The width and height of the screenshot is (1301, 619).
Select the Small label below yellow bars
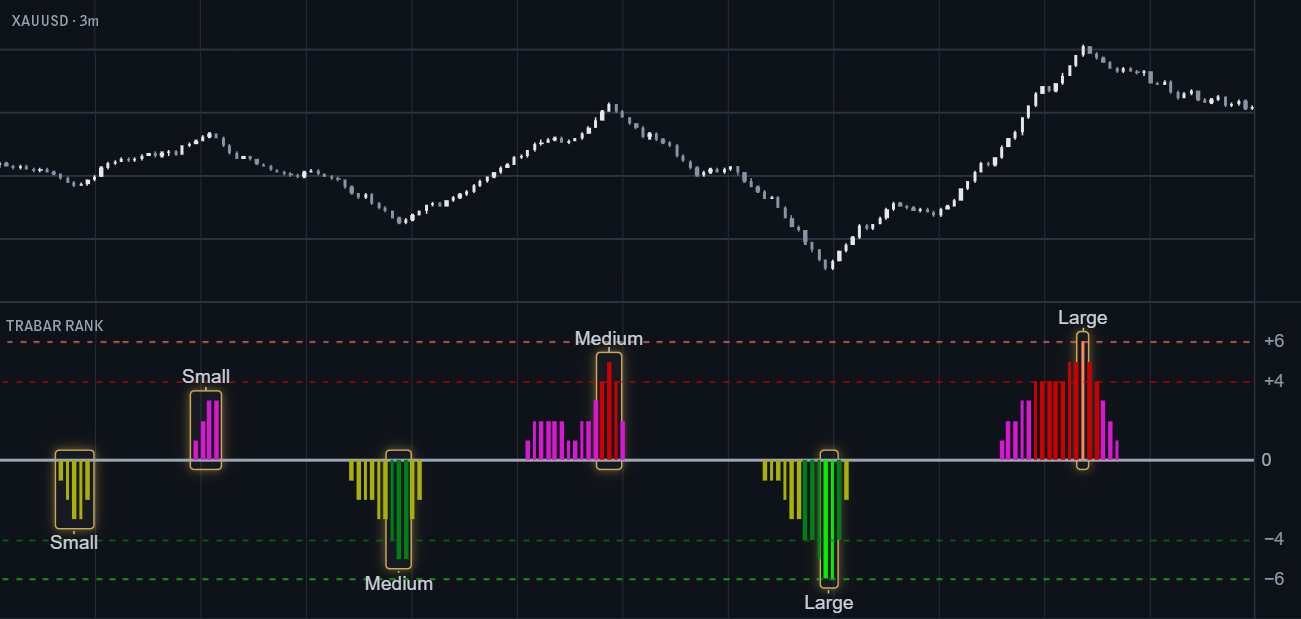click(x=74, y=543)
